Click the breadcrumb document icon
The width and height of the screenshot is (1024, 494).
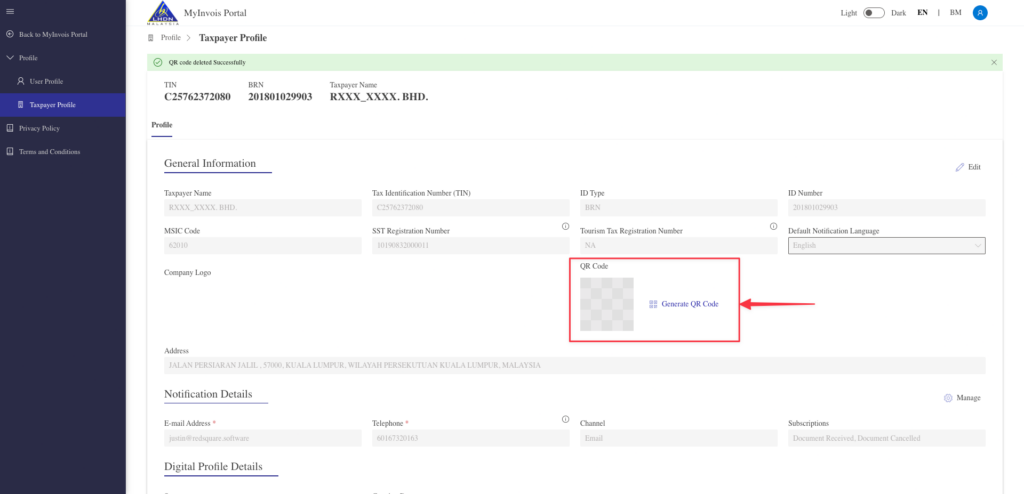click(x=152, y=38)
